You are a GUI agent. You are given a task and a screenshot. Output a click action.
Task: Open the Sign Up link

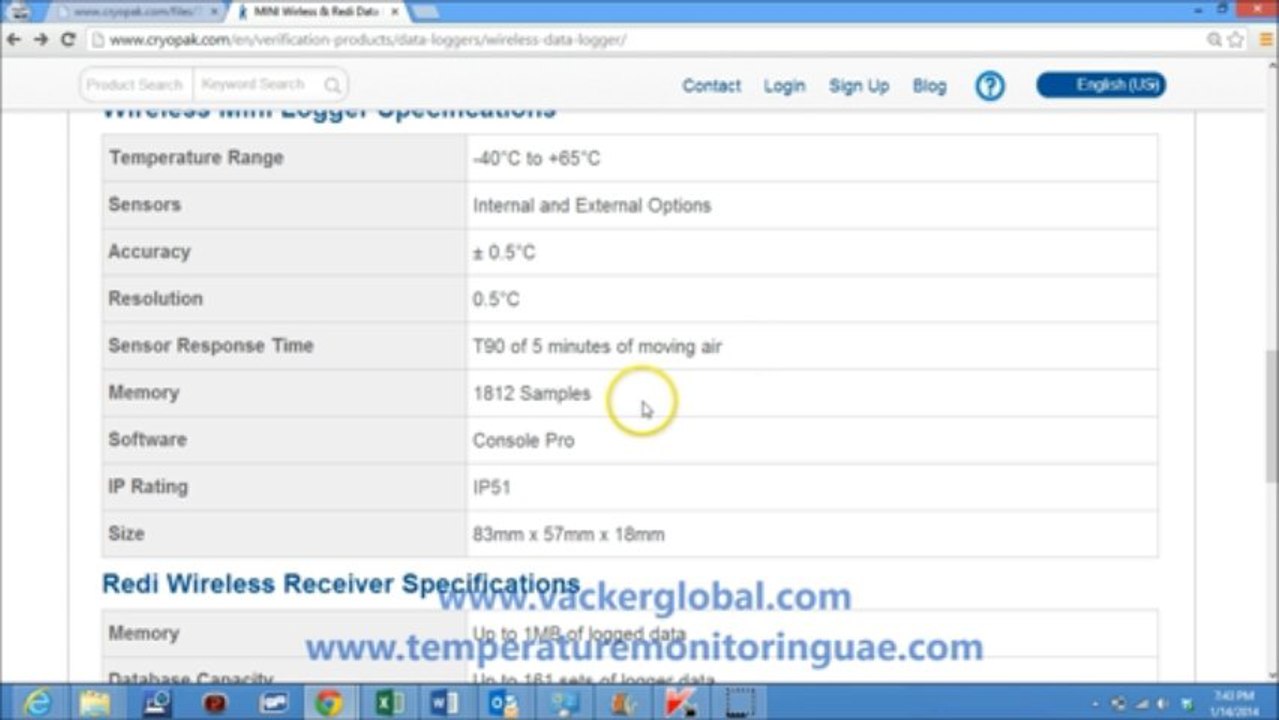[858, 86]
